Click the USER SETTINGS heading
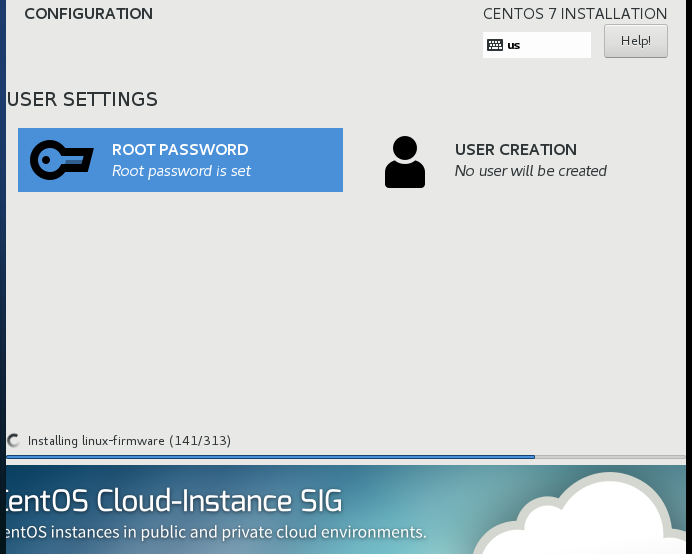This screenshot has width=692, height=554. click(83, 99)
